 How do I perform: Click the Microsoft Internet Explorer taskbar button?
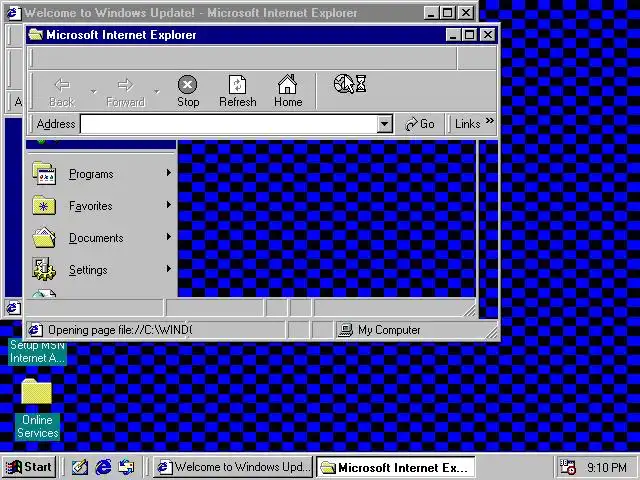(396, 467)
